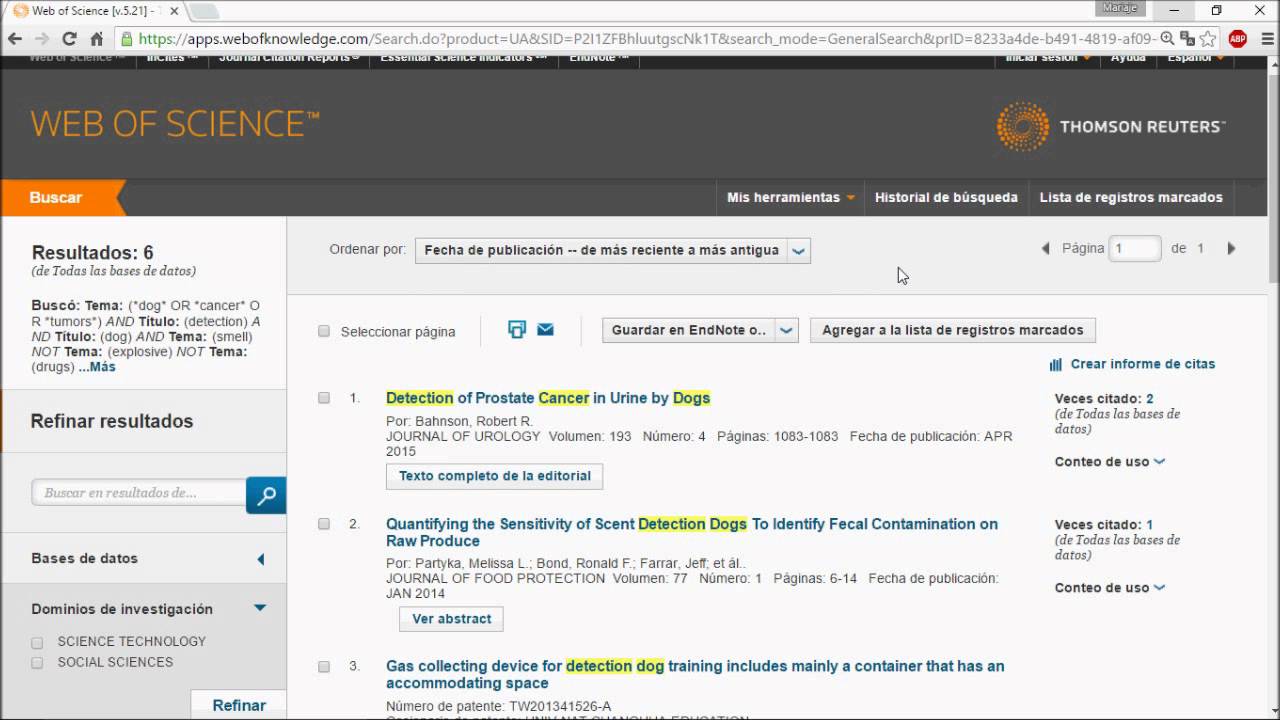Viewport: 1280px width, 720px height.
Task: Click the browser address bar URL
Action: point(647,39)
